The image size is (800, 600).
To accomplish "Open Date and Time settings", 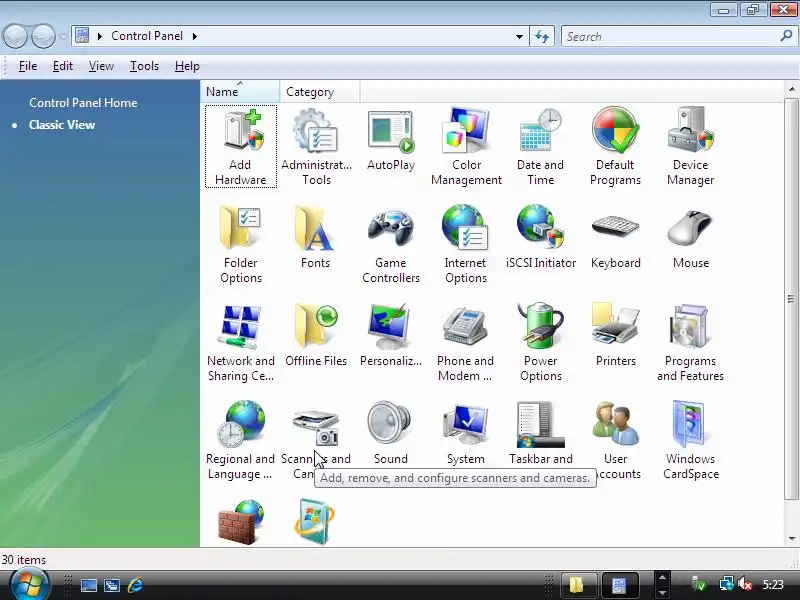I will 540,147.
